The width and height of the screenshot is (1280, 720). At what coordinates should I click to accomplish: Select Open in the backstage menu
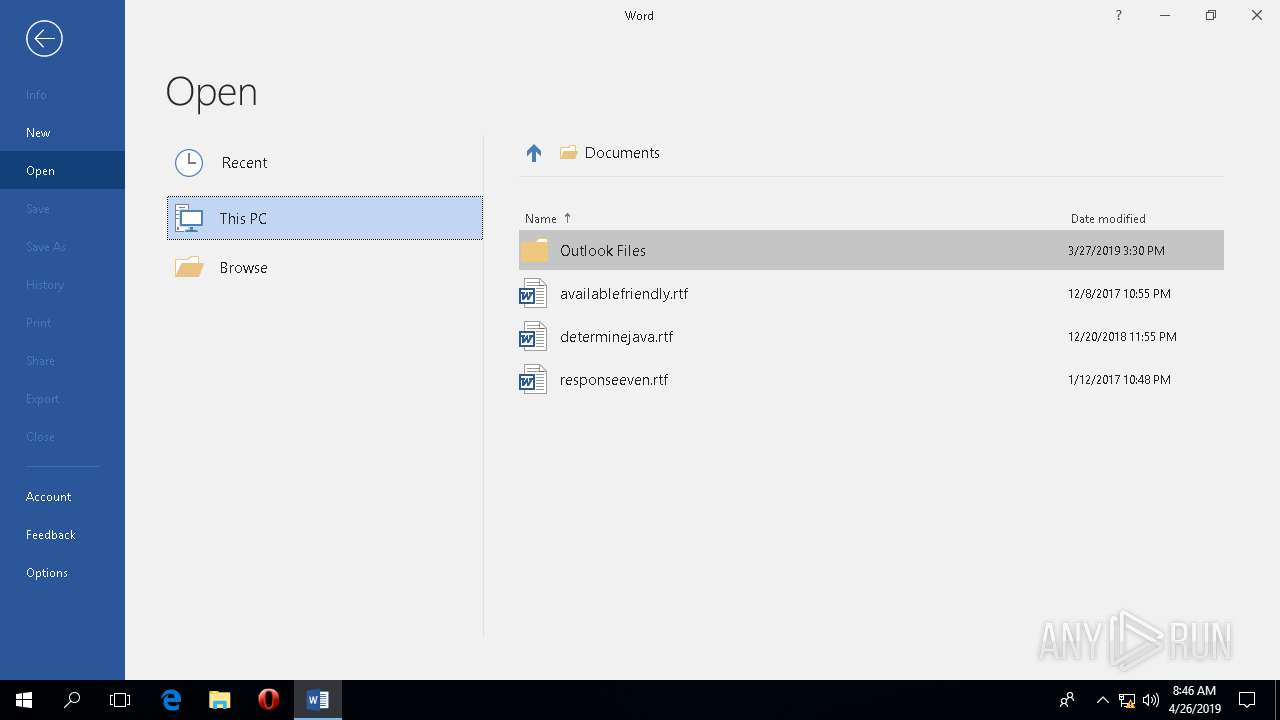(62, 171)
